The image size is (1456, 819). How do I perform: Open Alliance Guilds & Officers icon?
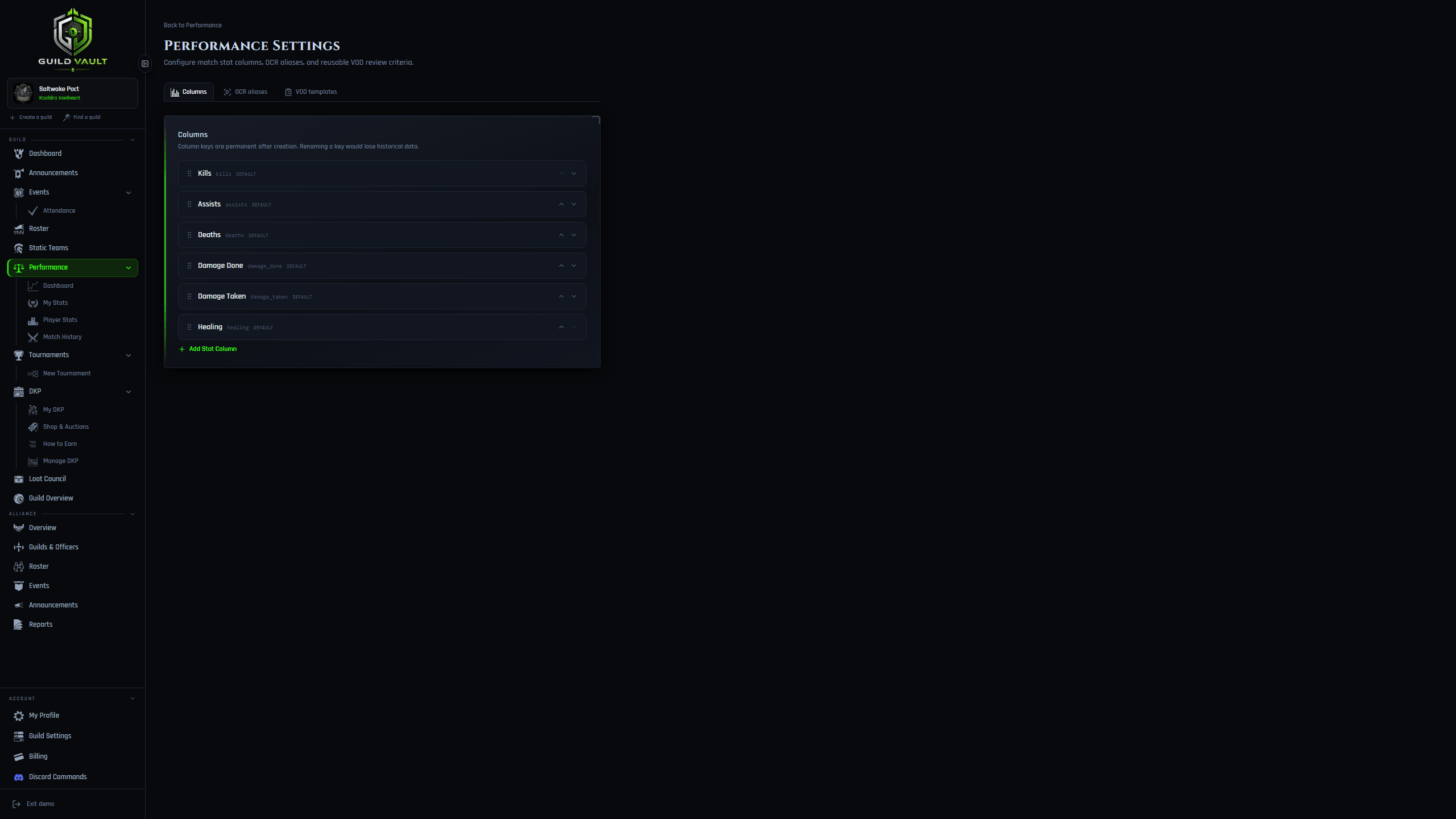point(19,547)
